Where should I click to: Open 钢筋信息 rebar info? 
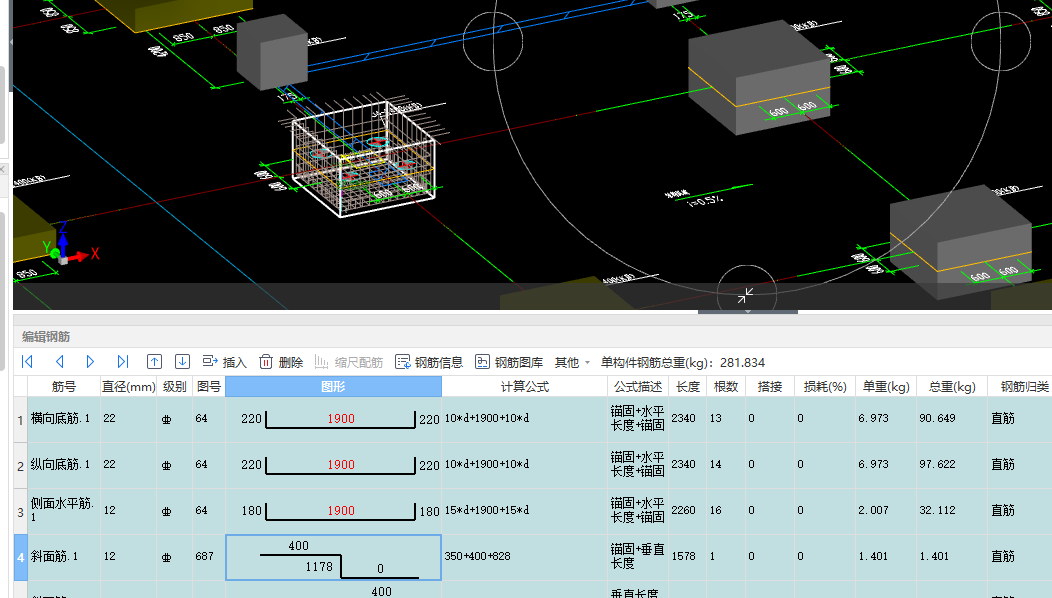[429, 362]
